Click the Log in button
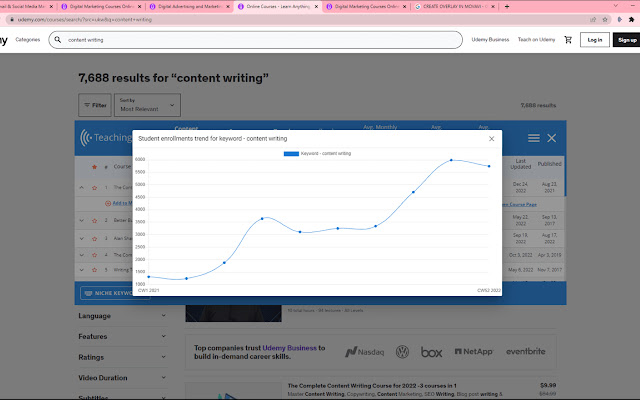 point(595,40)
